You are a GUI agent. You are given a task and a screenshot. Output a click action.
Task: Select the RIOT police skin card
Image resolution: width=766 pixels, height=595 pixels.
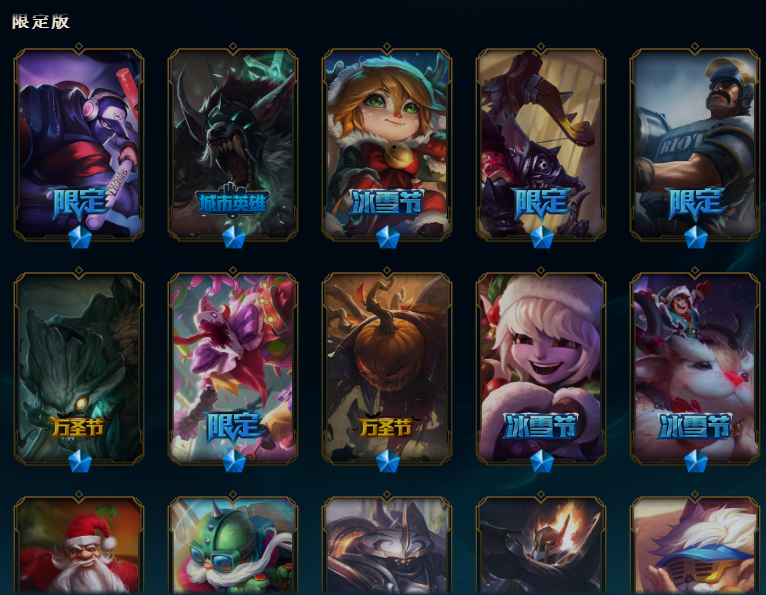(x=695, y=143)
